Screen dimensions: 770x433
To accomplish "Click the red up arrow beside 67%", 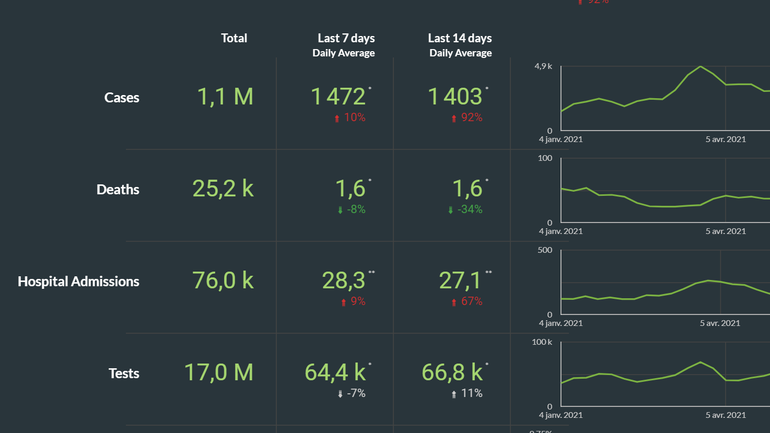I will click(x=454, y=302).
